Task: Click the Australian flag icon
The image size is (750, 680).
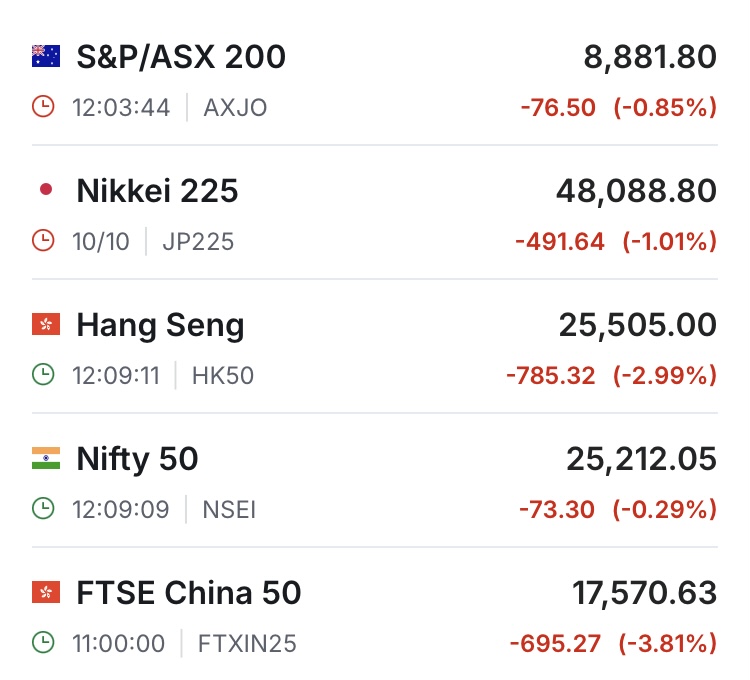Action: [x=46, y=56]
